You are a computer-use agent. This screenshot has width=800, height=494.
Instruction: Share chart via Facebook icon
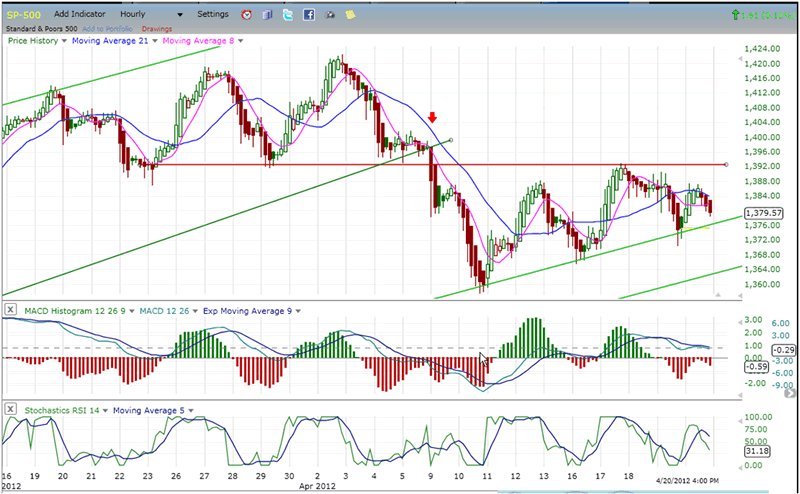[309, 16]
